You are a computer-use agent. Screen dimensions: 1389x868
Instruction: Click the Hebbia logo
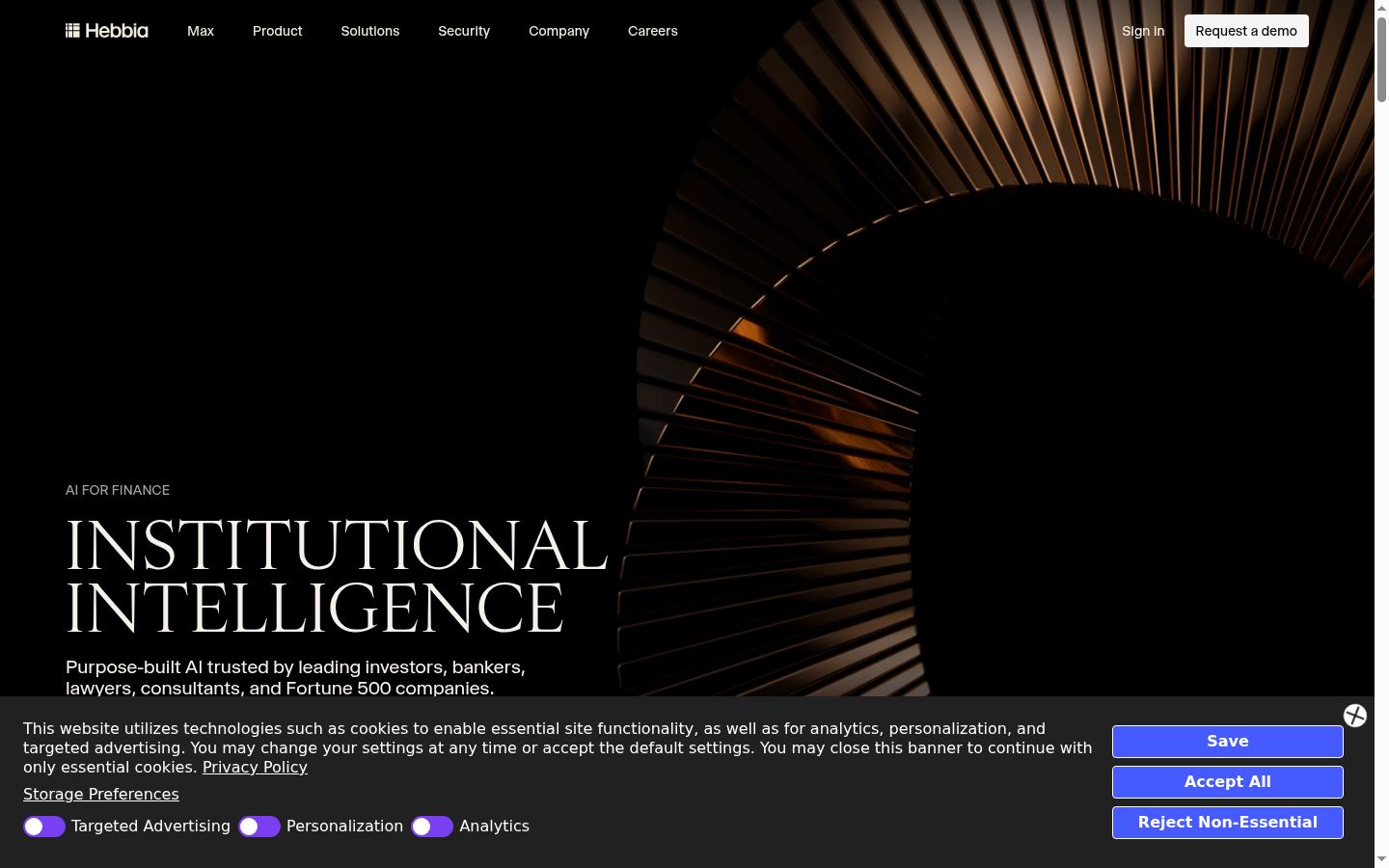pyautogui.click(x=107, y=31)
